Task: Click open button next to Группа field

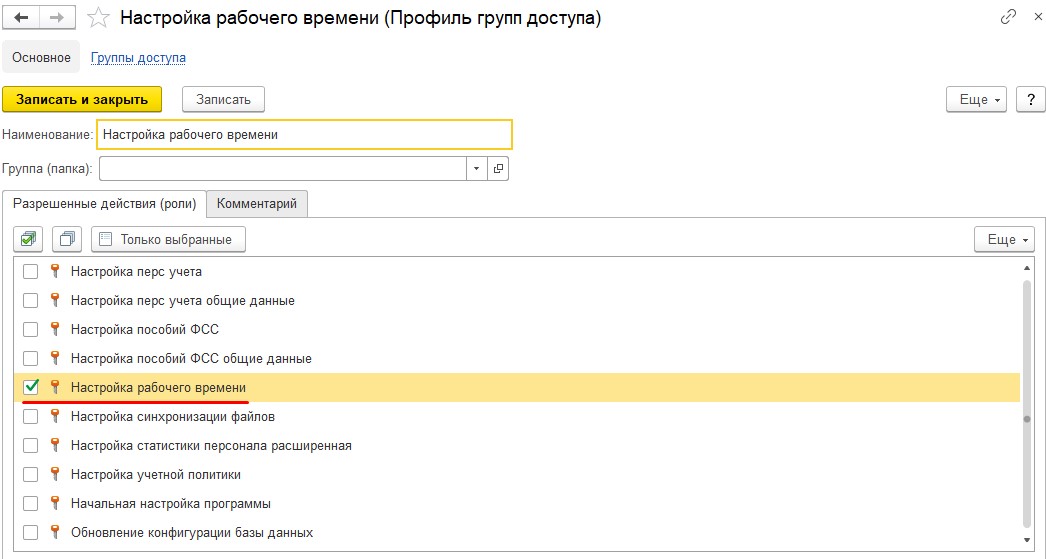Action: [498, 168]
